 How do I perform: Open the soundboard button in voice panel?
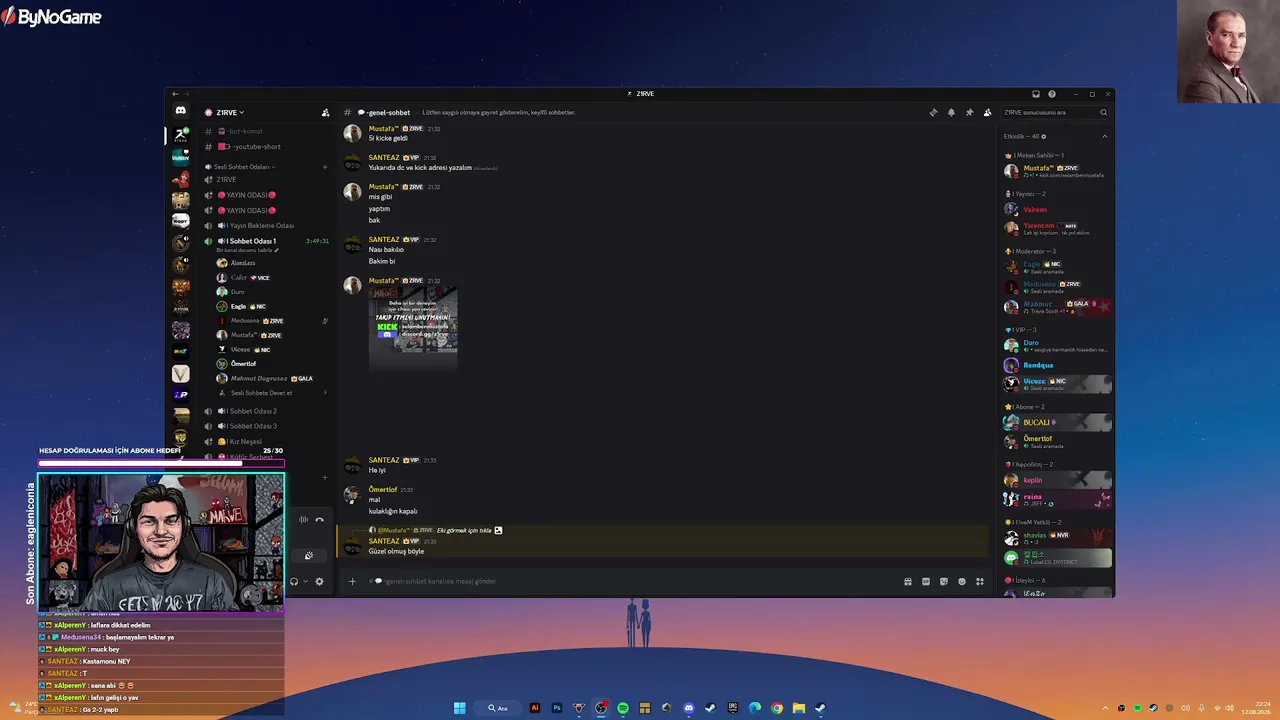(x=309, y=556)
